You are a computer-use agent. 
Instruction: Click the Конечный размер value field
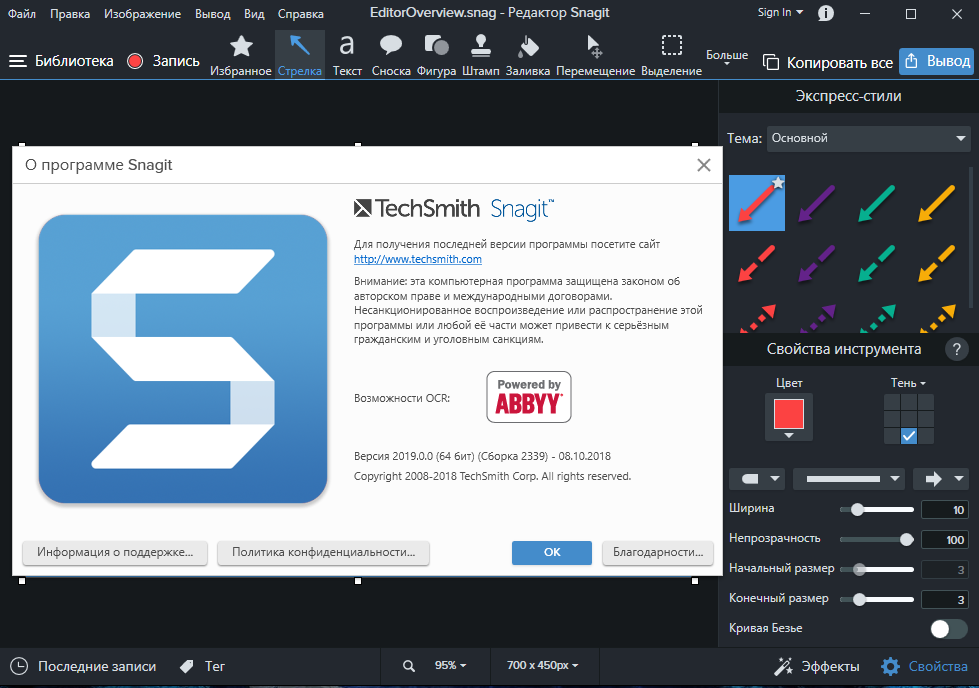(x=945, y=600)
